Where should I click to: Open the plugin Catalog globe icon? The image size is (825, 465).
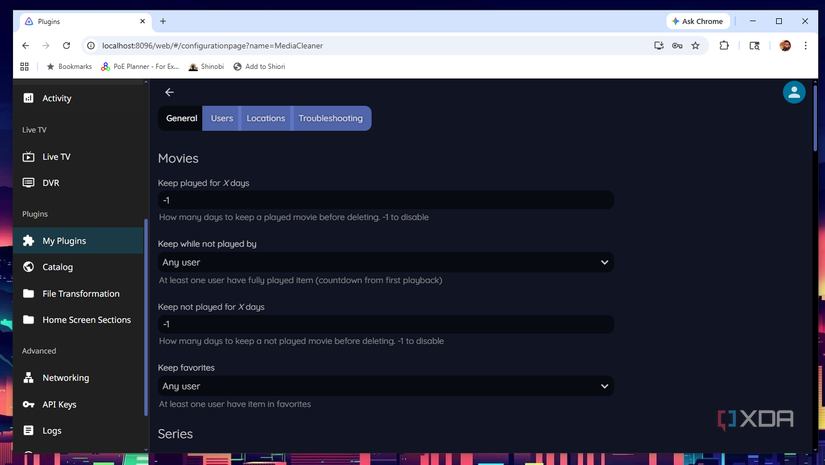28,267
